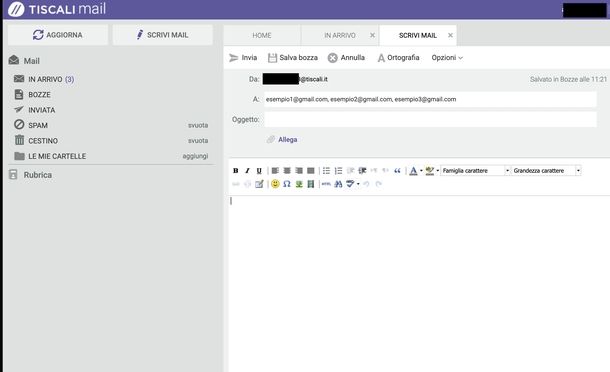Apply the text color (A icon)
This screenshot has height=372, width=610.
(x=413, y=170)
